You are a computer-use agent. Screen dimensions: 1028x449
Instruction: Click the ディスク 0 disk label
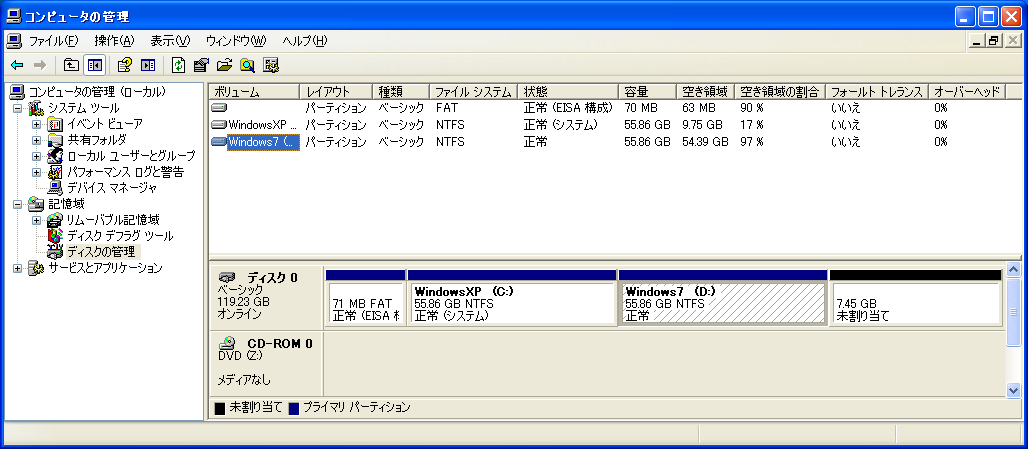(x=266, y=296)
